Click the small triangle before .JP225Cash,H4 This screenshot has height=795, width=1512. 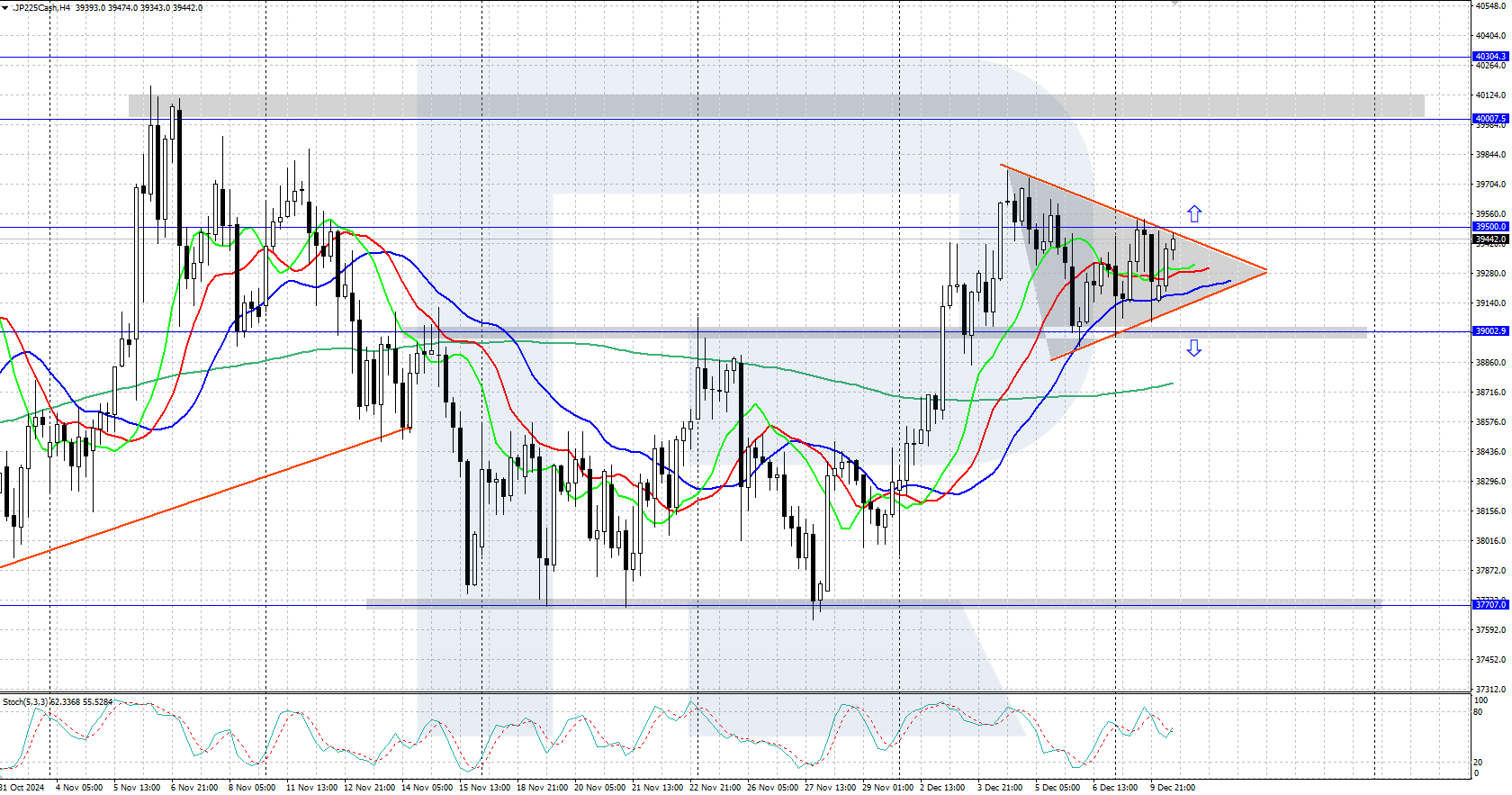pos(5,8)
